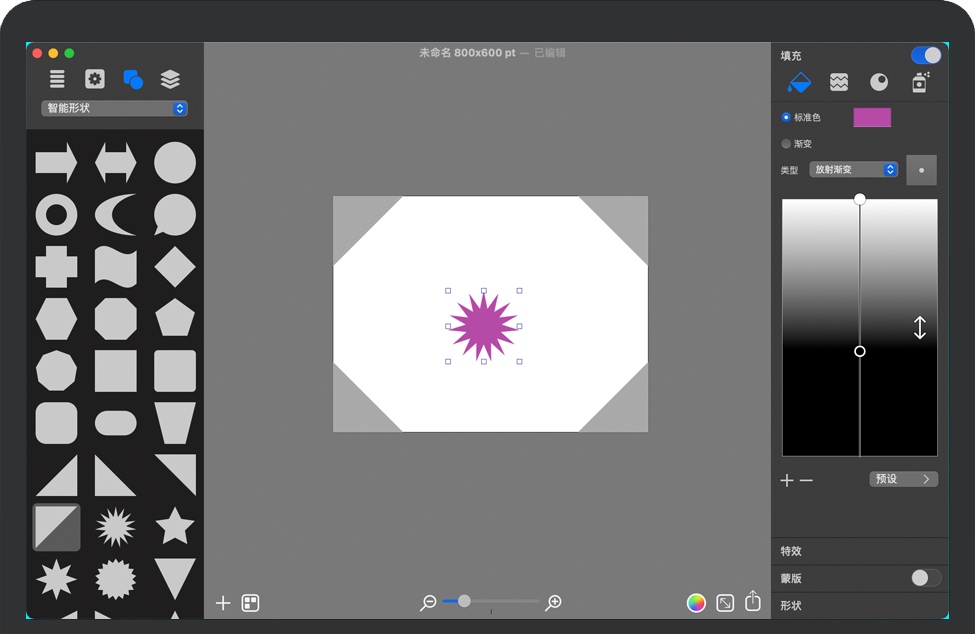The width and height of the screenshot is (975, 634).
Task: Toggle the 填充 fill switch off
Action: click(926, 55)
